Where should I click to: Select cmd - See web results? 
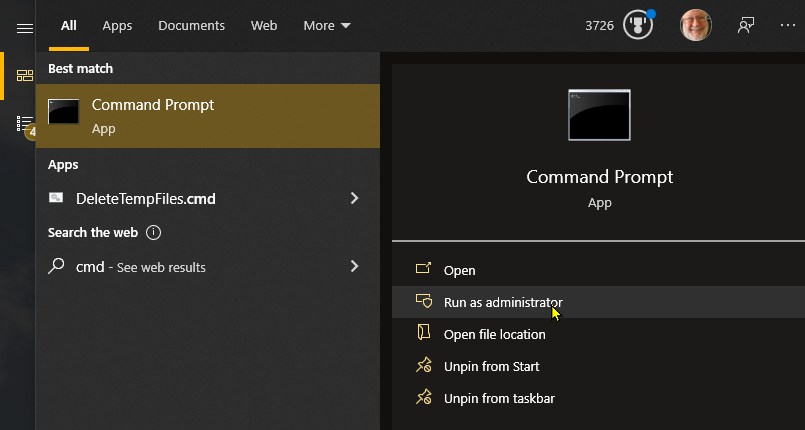208,267
